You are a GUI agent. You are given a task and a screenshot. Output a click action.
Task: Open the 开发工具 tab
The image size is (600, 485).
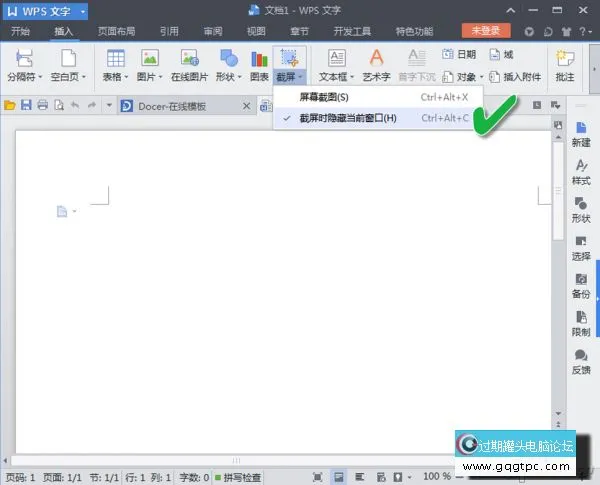[x=352, y=31]
